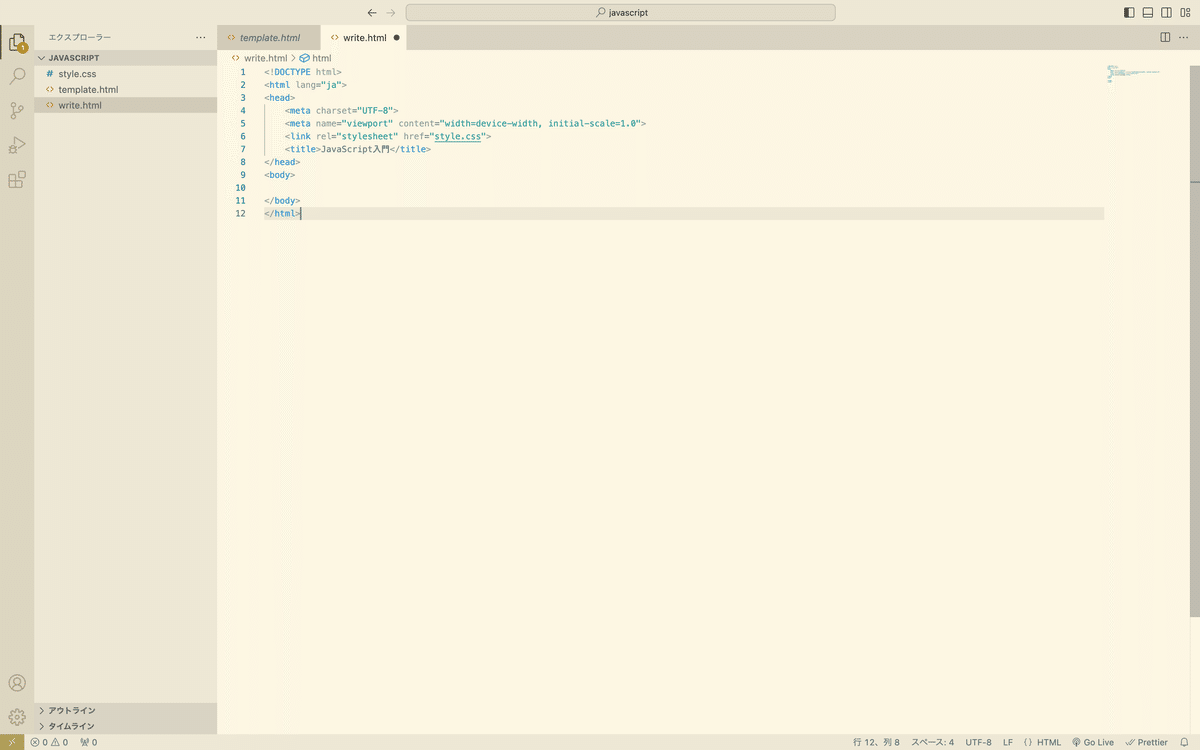1200x750 pixels.
Task: Expand the タイムライン section
Action: [x=126, y=726]
